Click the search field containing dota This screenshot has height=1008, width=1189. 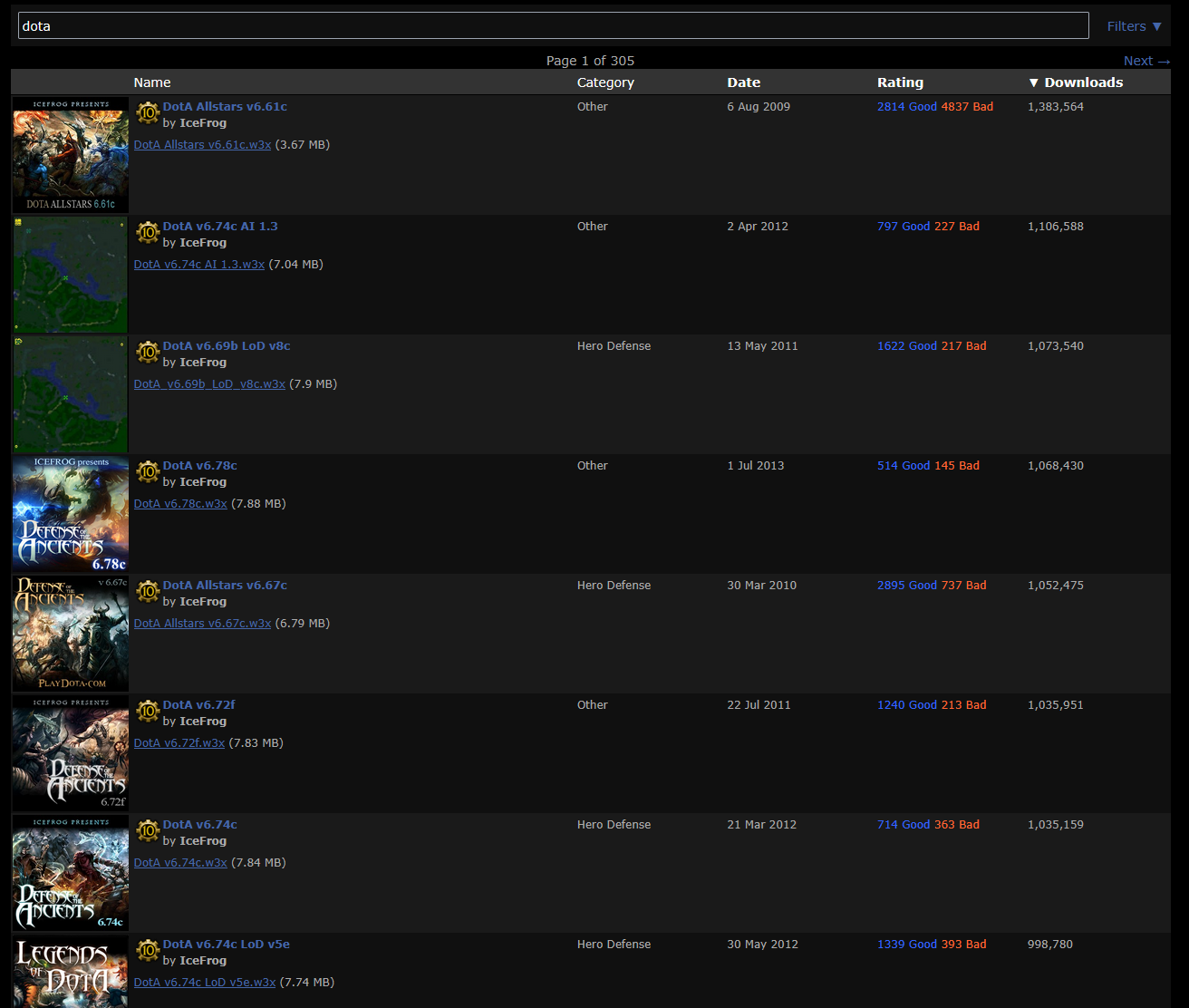tap(553, 25)
